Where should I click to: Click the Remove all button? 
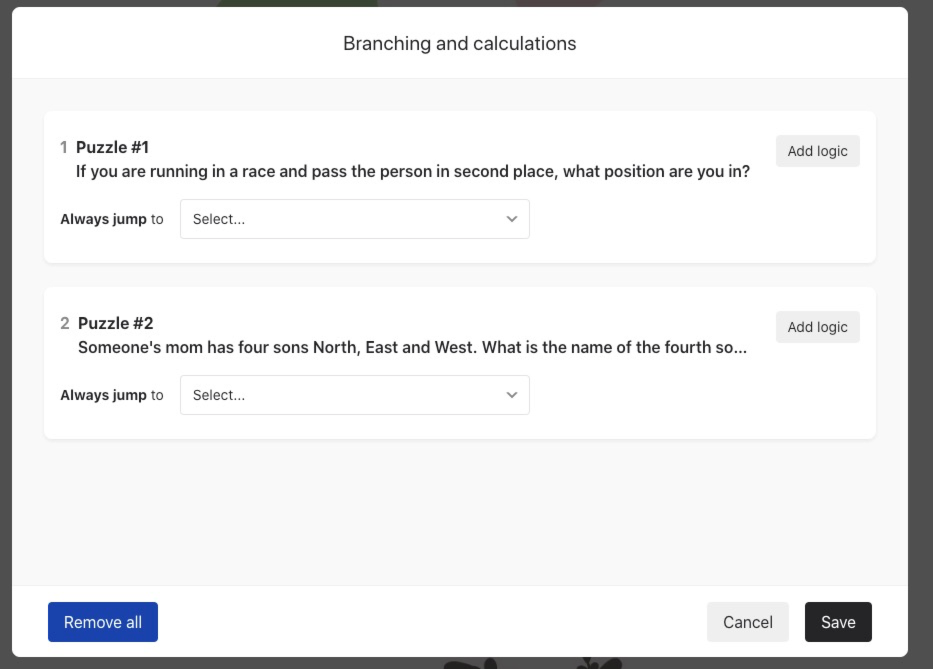point(103,622)
